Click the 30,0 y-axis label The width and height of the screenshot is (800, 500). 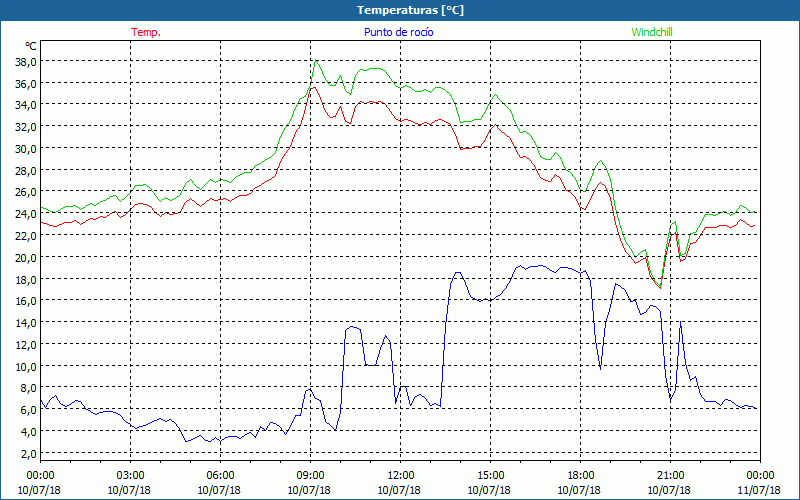[x=26, y=148]
